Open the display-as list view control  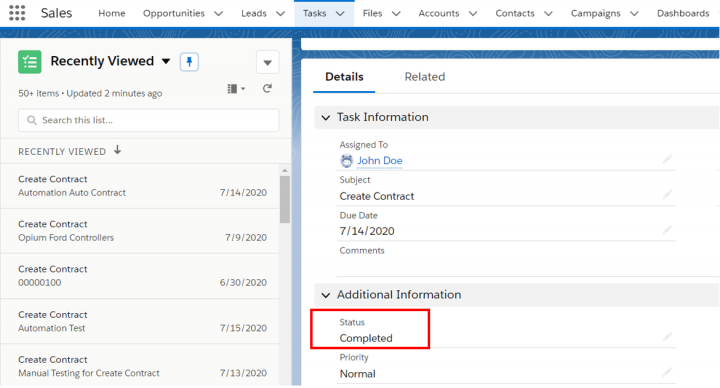(236, 89)
